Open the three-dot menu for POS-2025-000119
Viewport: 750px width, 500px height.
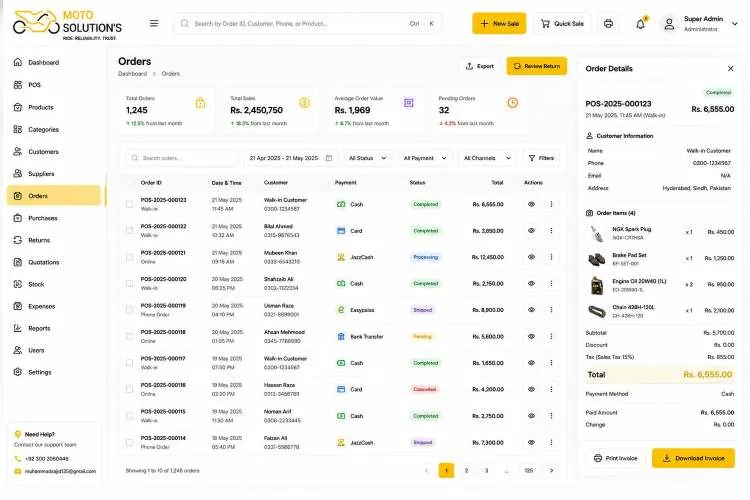(551, 310)
